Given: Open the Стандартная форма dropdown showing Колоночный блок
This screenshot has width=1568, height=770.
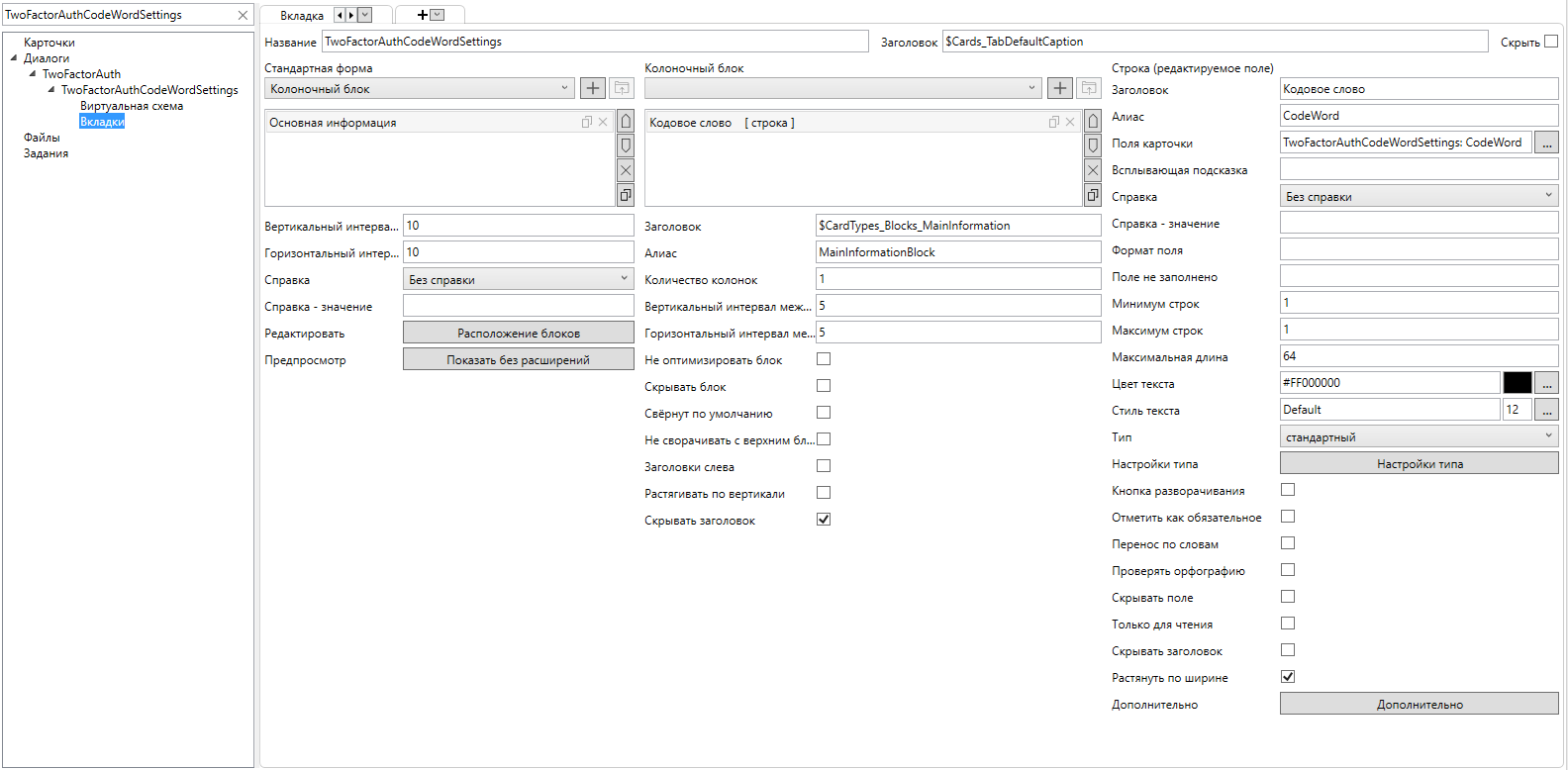Looking at the screenshot, I should 420,89.
